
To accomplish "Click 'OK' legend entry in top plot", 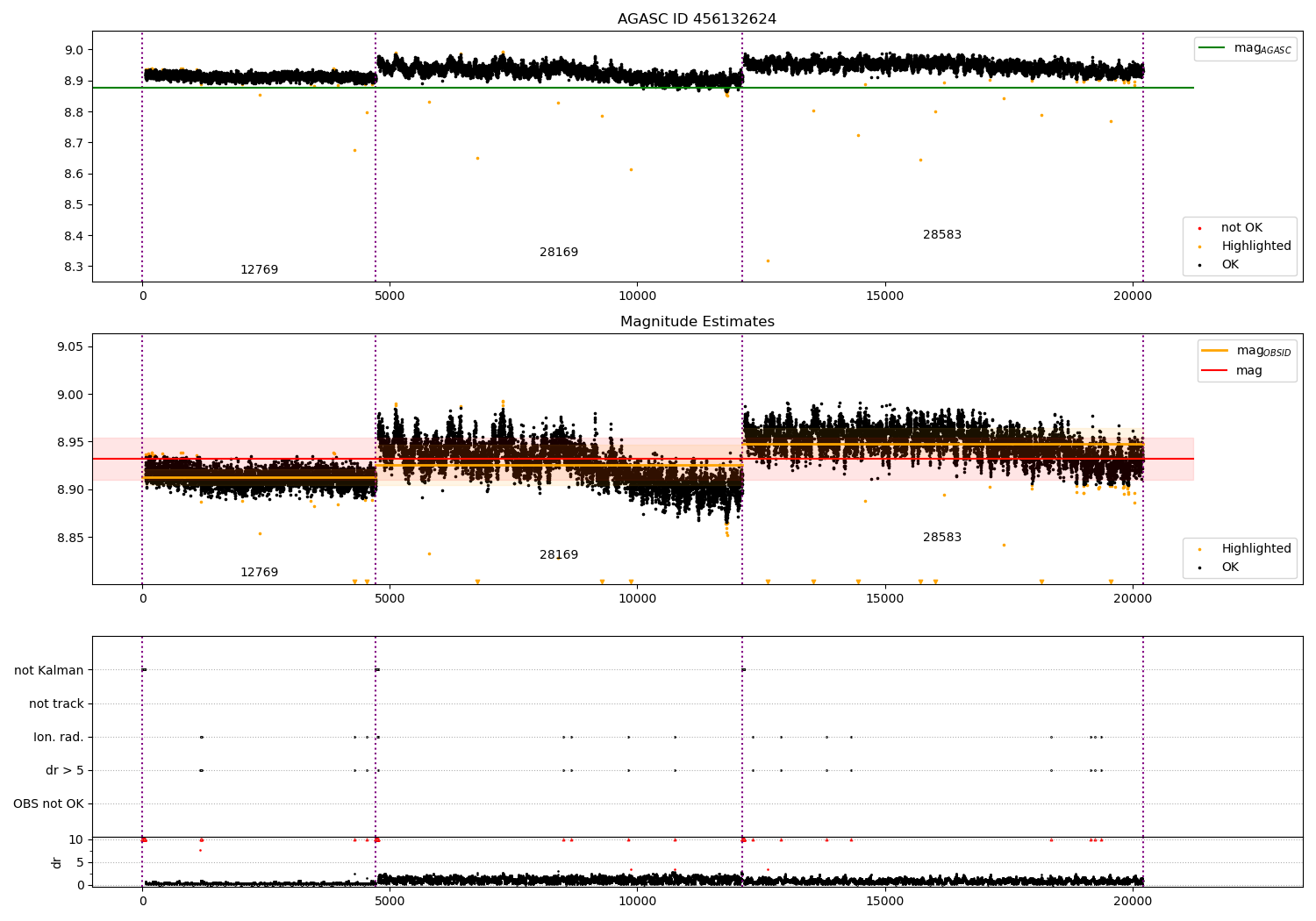I will [x=1219, y=265].
